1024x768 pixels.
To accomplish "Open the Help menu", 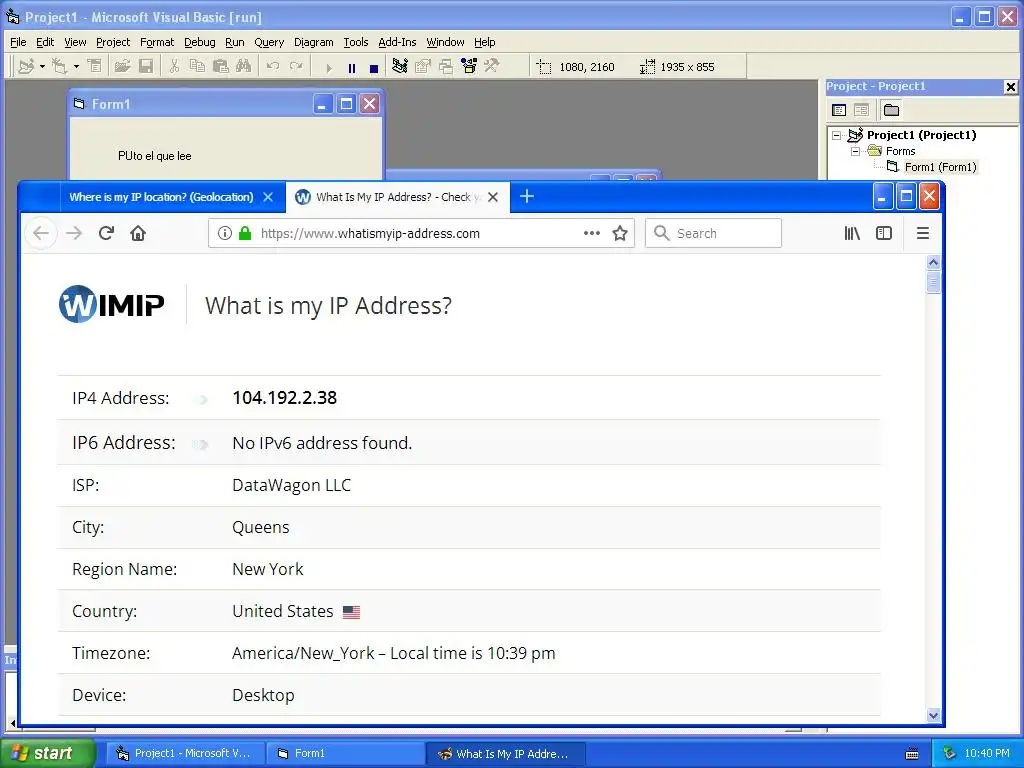I will pyautogui.click(x=485, y=42).
